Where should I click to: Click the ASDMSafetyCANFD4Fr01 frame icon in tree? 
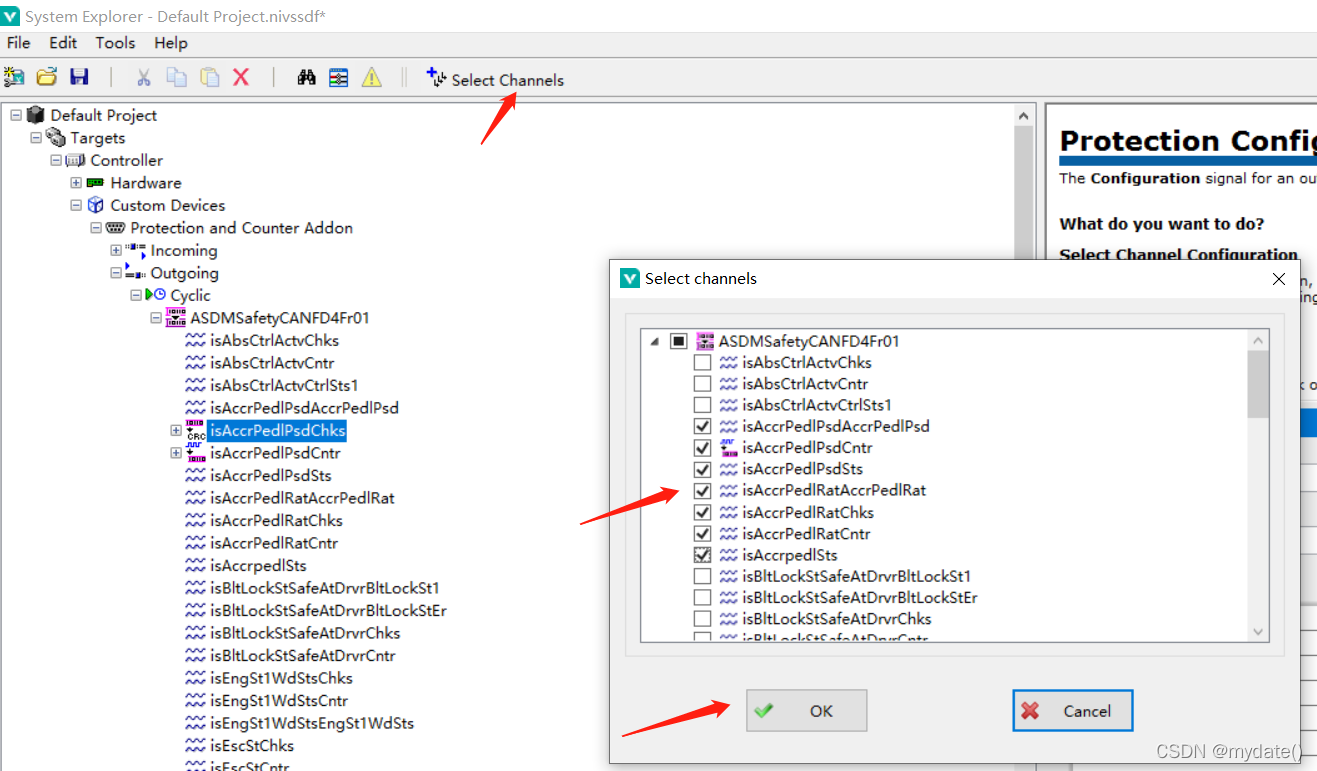[176, 318]
